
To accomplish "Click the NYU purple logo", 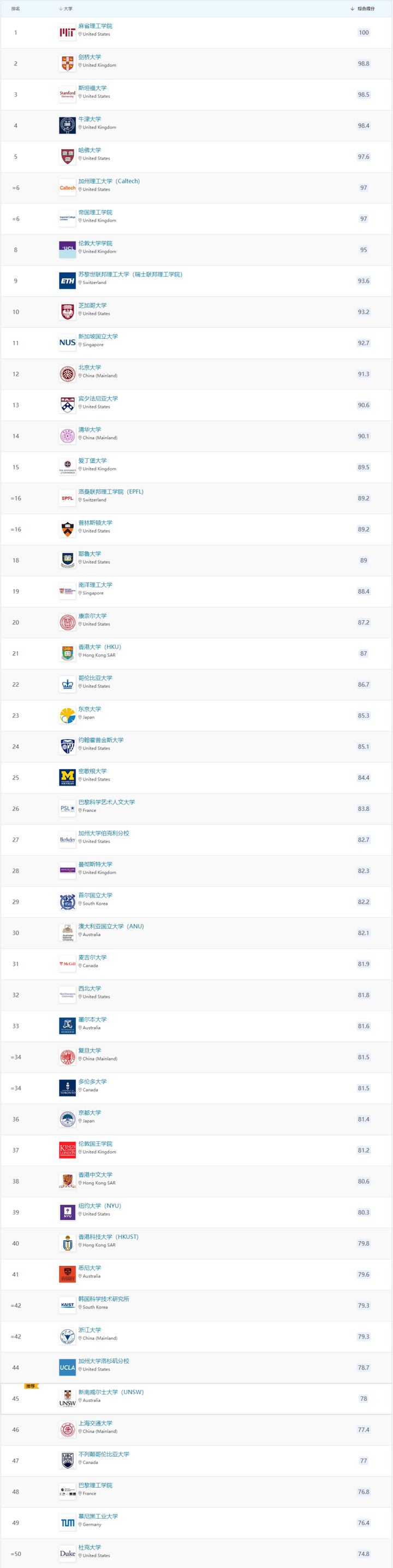I will (67, 1212).
